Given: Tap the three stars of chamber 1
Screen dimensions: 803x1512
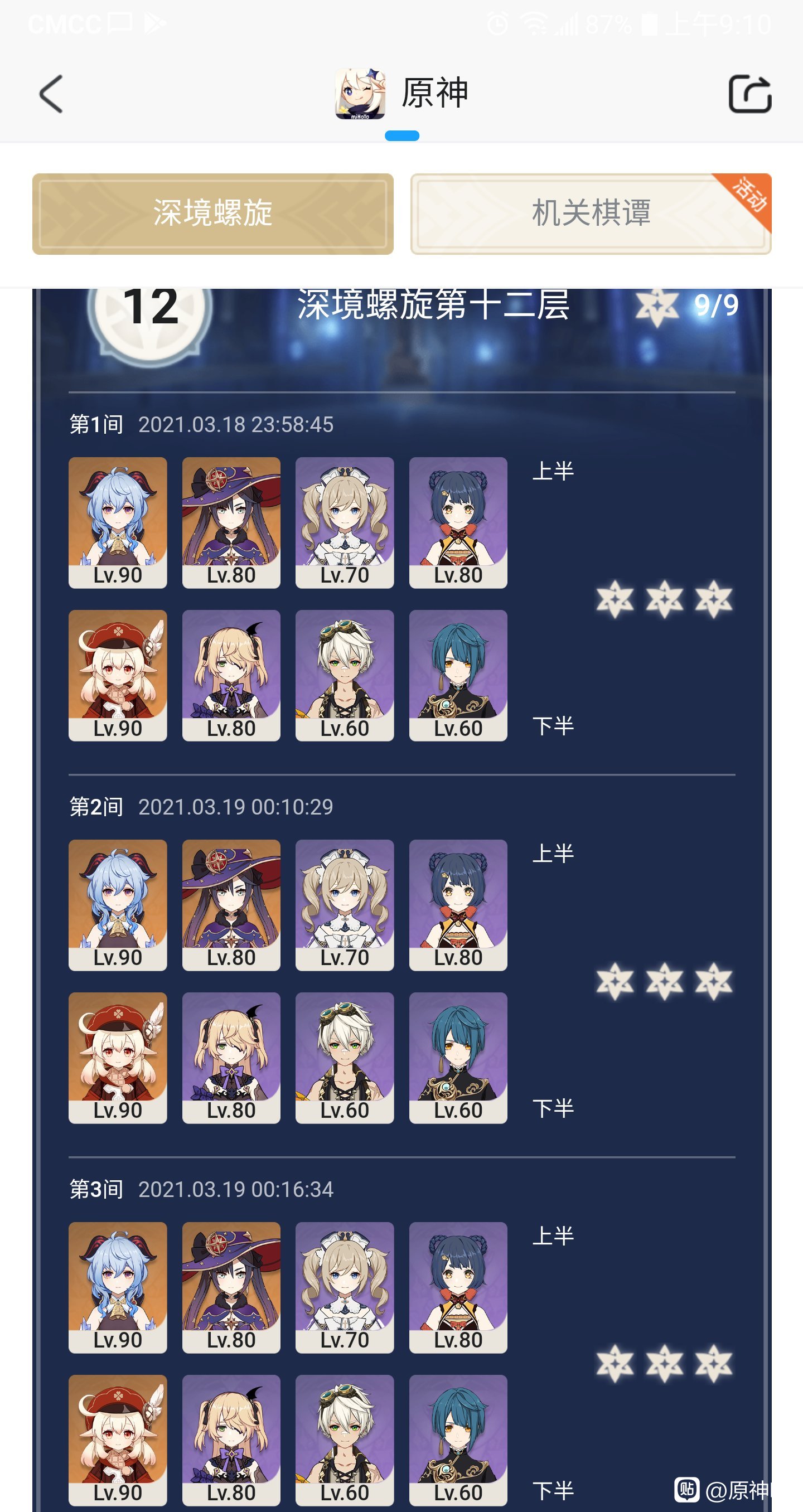Looking at the screenshot, I should click(665, 599).
